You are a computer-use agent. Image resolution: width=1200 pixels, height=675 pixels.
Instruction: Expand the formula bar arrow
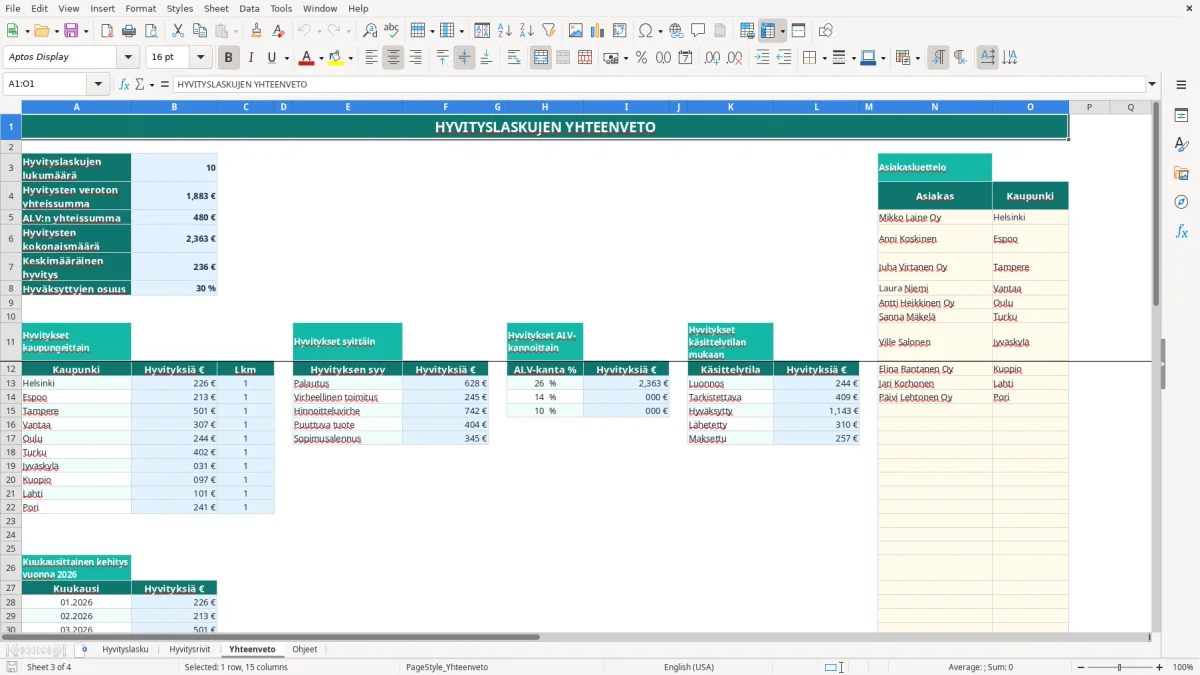click(1152, 84)
